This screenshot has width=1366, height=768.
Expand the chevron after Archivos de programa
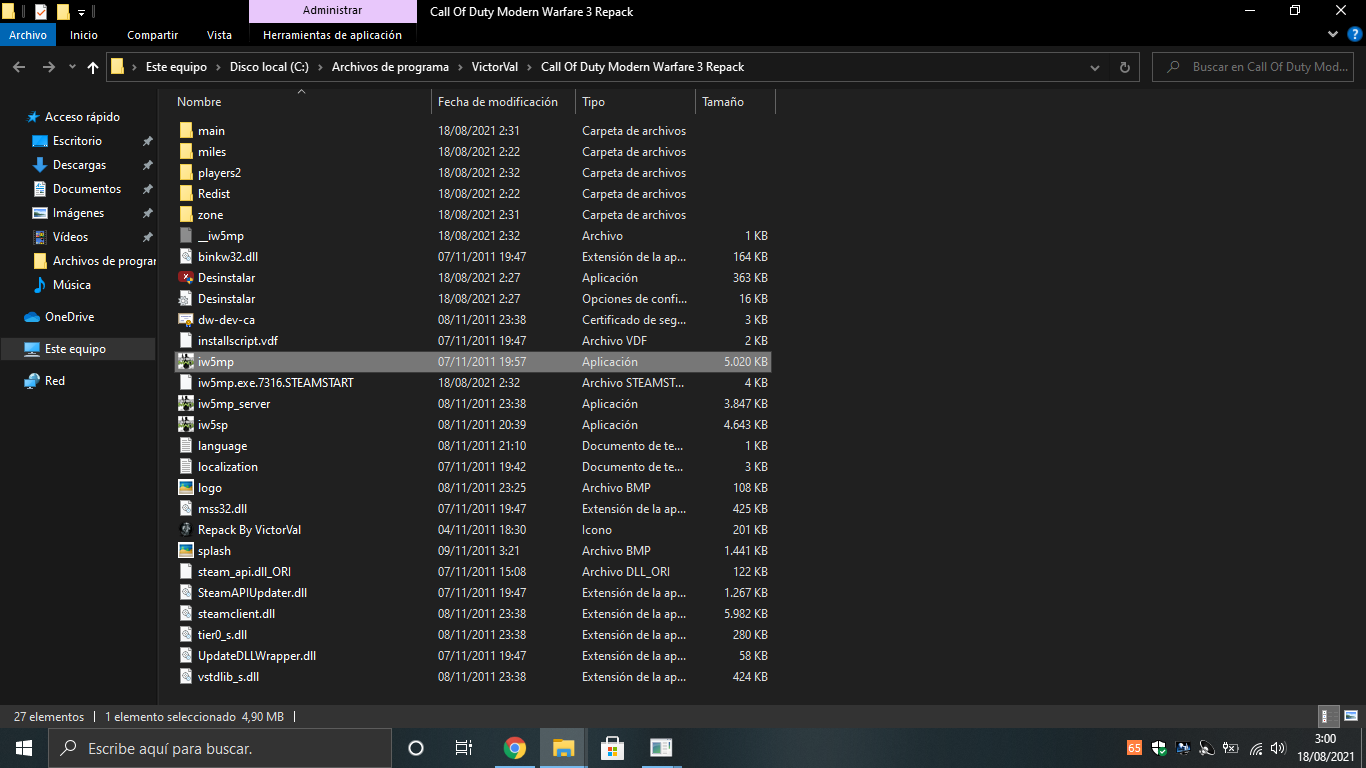460,67
